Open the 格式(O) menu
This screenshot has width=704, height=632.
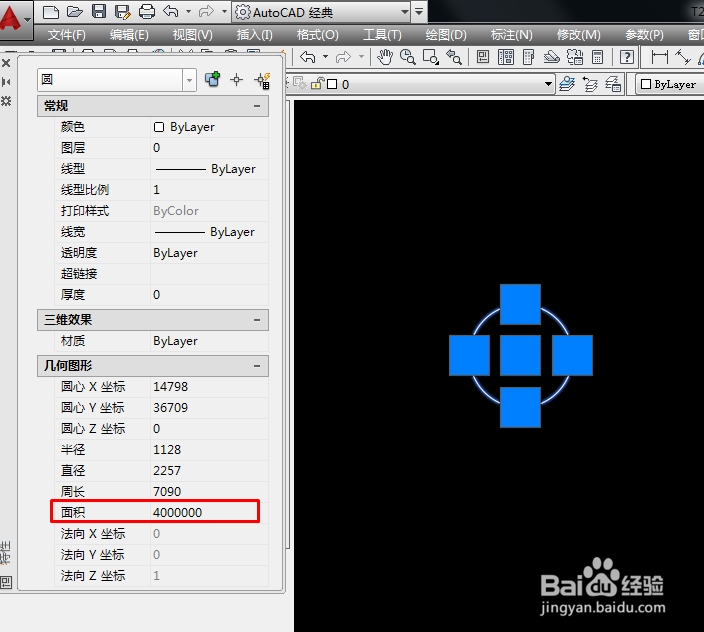pyautogui.click(x=317, y=35)
